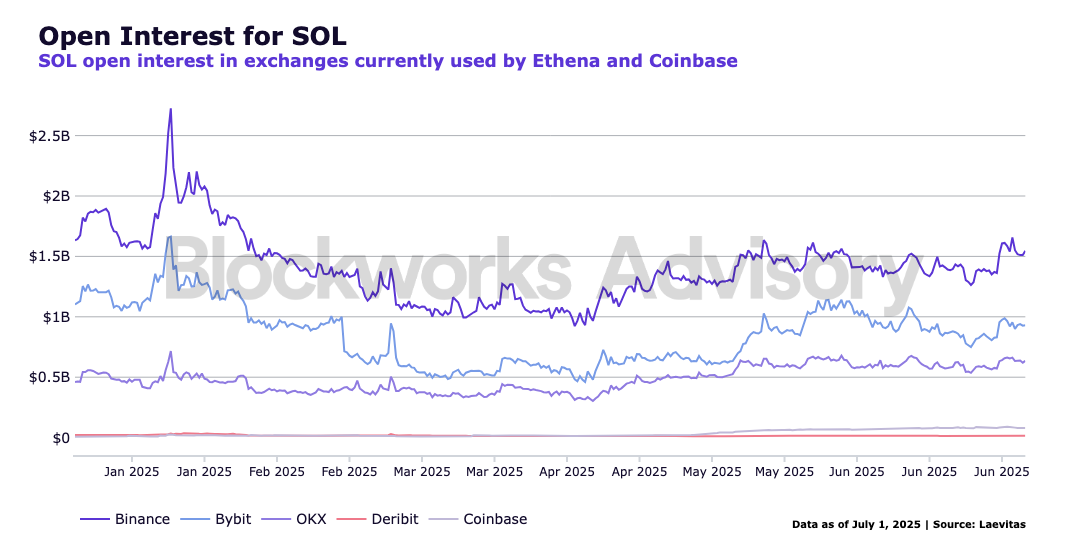
Task: Click the $1.5B y-axis label
Action: point(49,256)
